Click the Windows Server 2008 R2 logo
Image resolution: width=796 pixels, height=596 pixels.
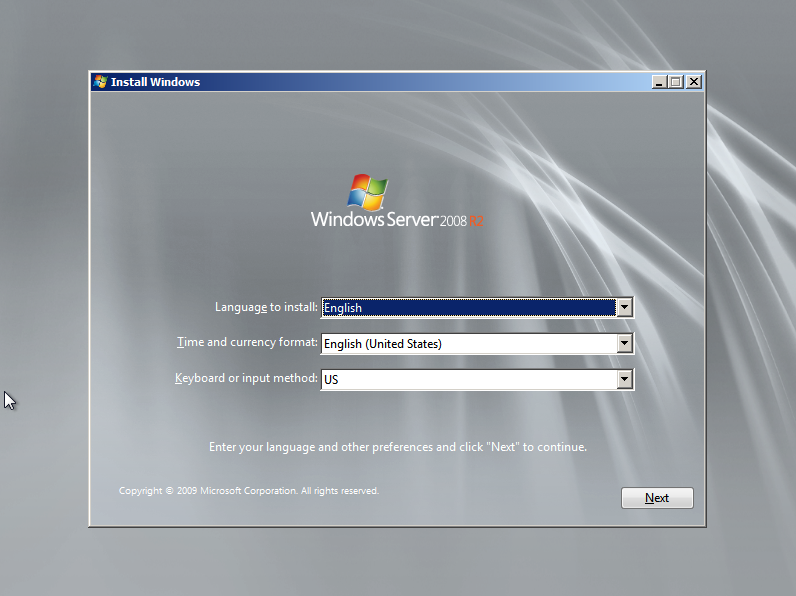tap(397, 202)
